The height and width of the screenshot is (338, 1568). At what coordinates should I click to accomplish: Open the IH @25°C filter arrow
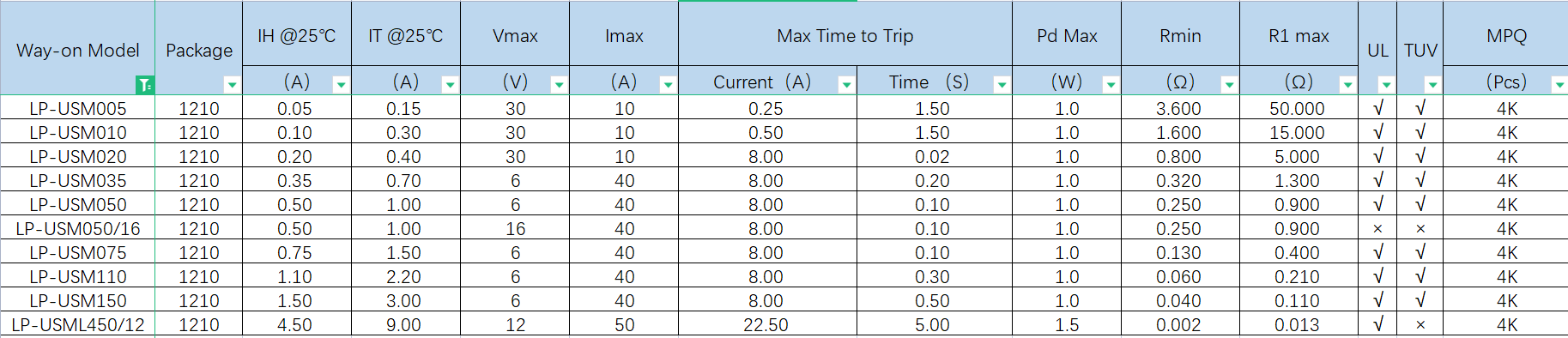click(x=341, y=85)
